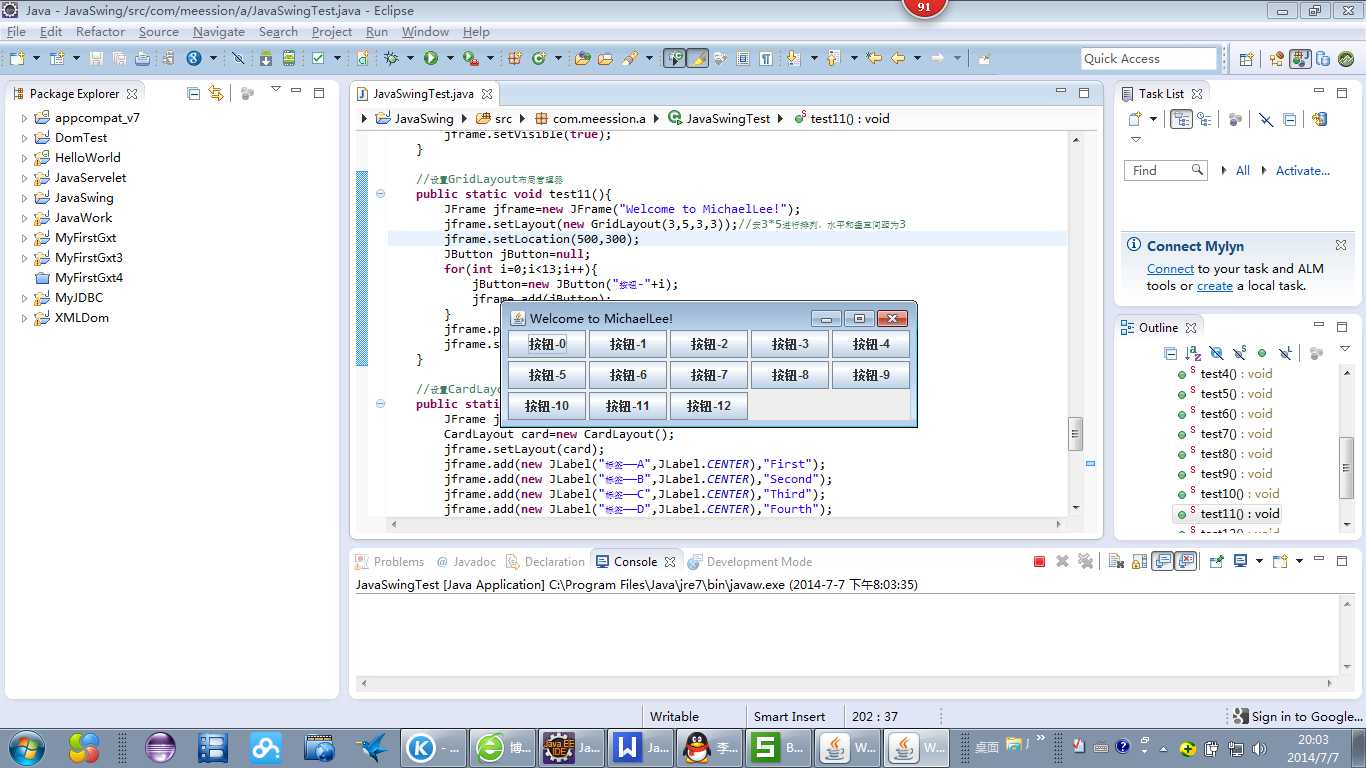Expand the XMLDom project
The height and width of the screenshot is (768, 1366).
click(25, 318)
